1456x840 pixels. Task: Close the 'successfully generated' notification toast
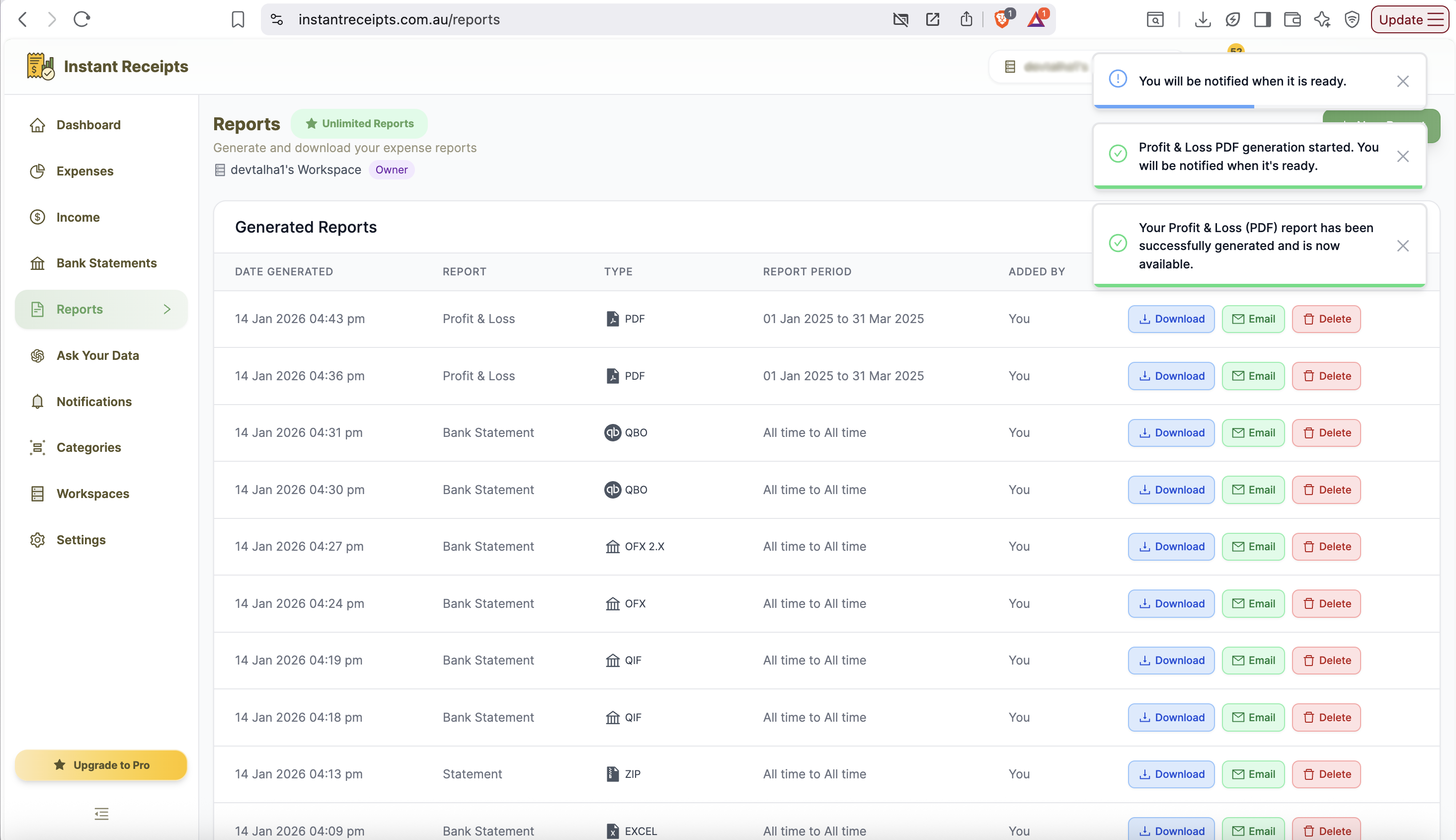click(x=1403, y=246)
